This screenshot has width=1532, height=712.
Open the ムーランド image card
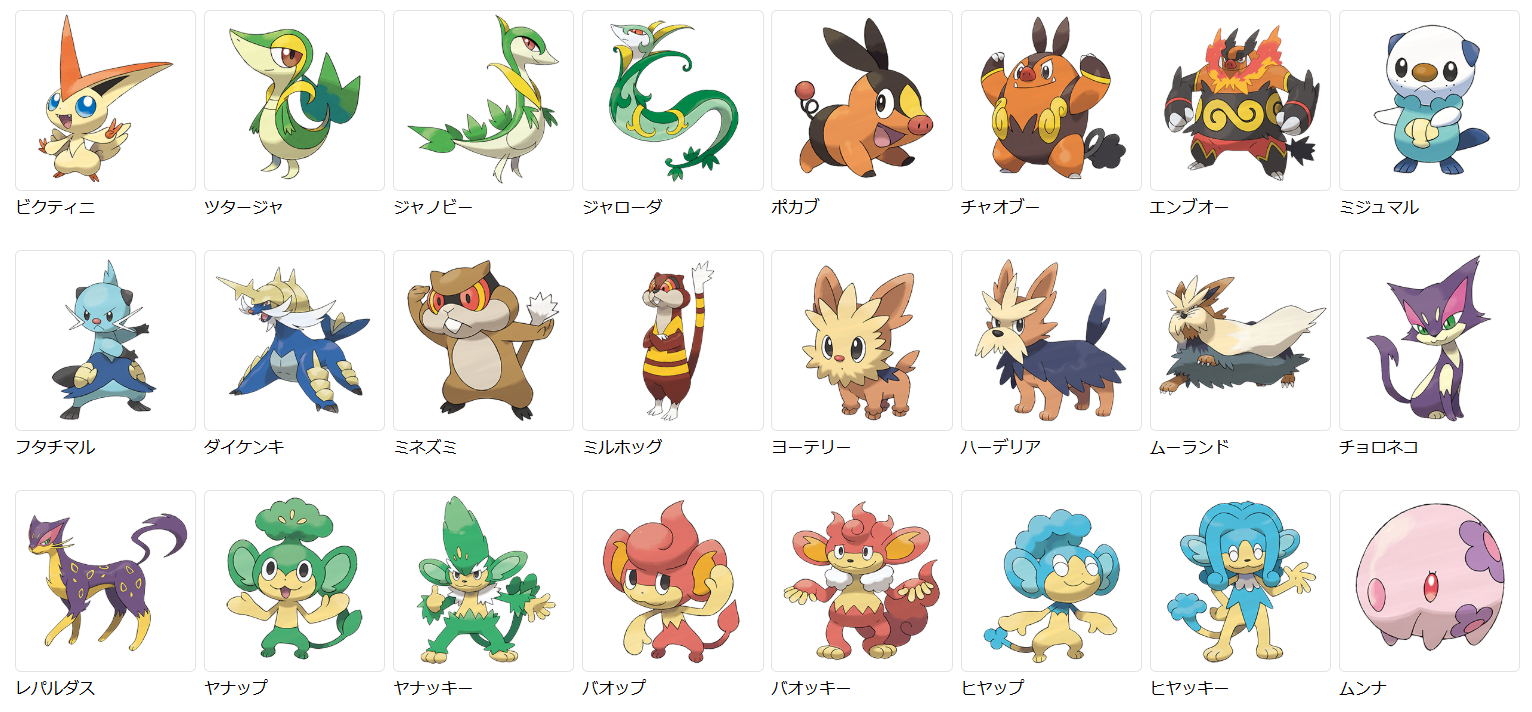(x=1240, y=341)
